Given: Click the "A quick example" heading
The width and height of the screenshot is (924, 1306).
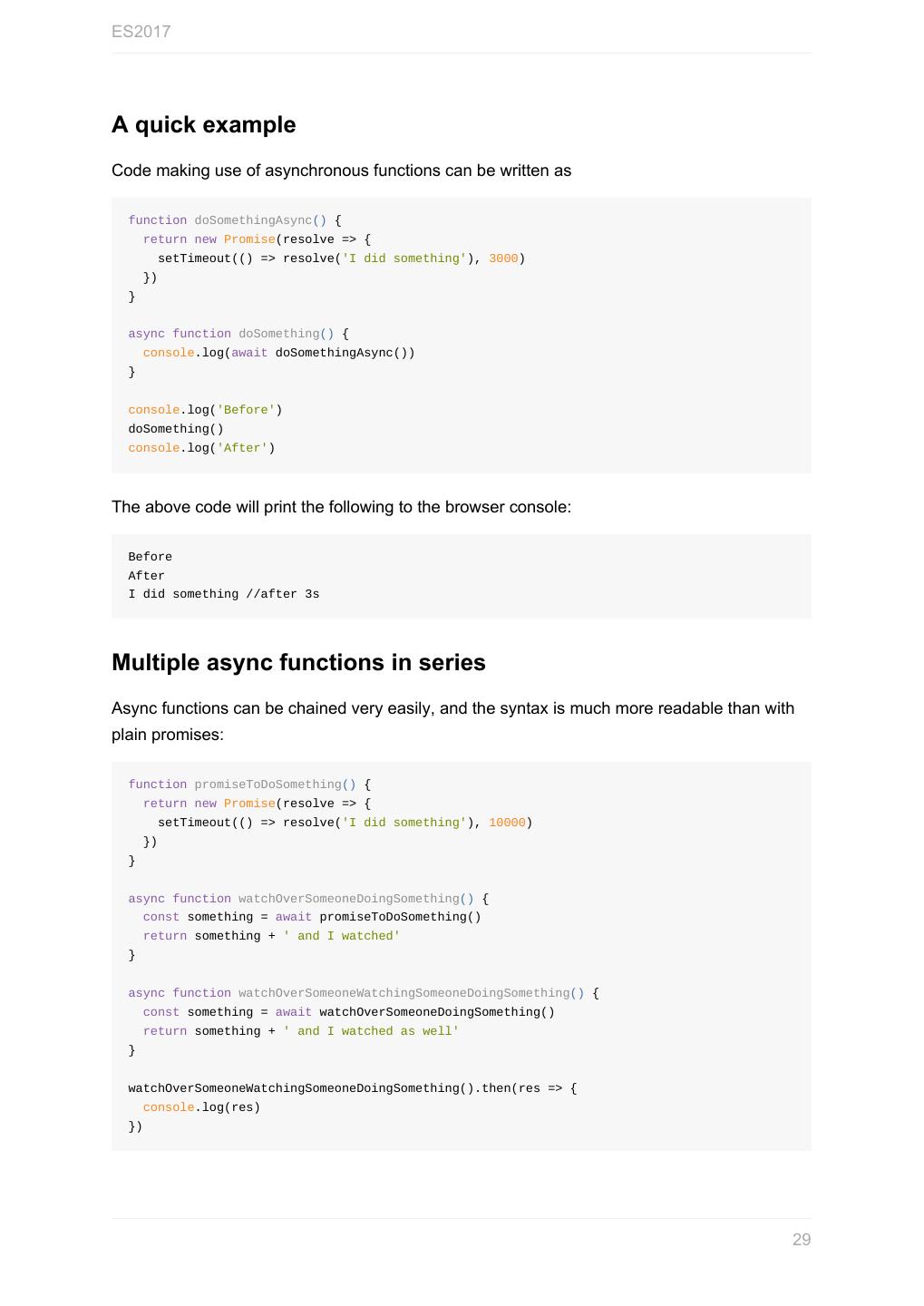Looking at the screenshot, I should 203,125.
